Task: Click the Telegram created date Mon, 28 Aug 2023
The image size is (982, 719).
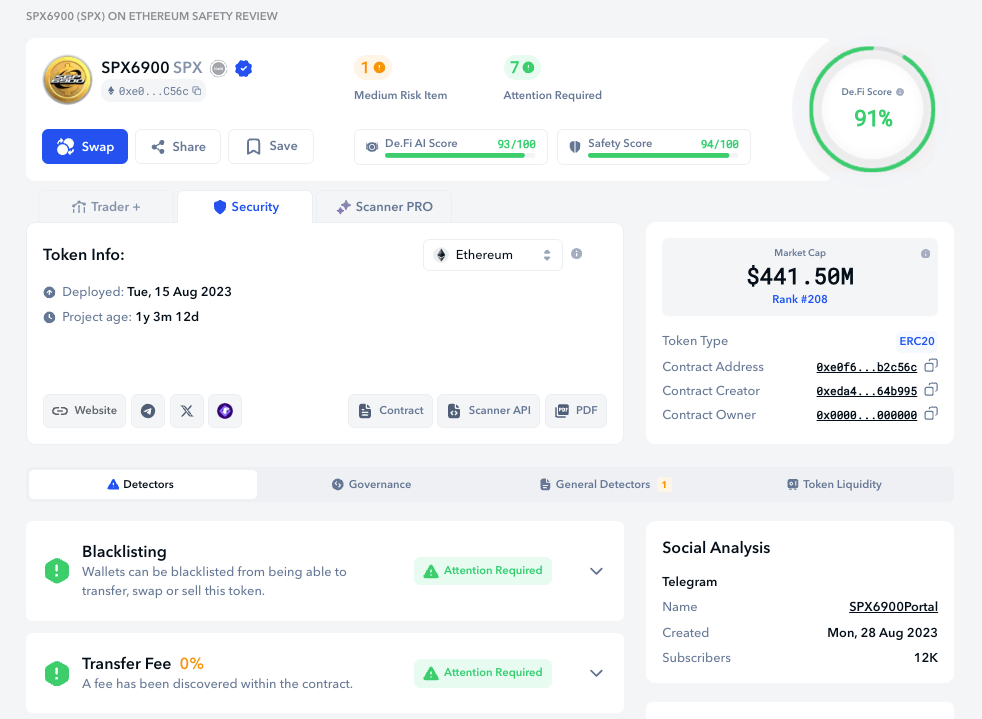Action: pos(882,633)
